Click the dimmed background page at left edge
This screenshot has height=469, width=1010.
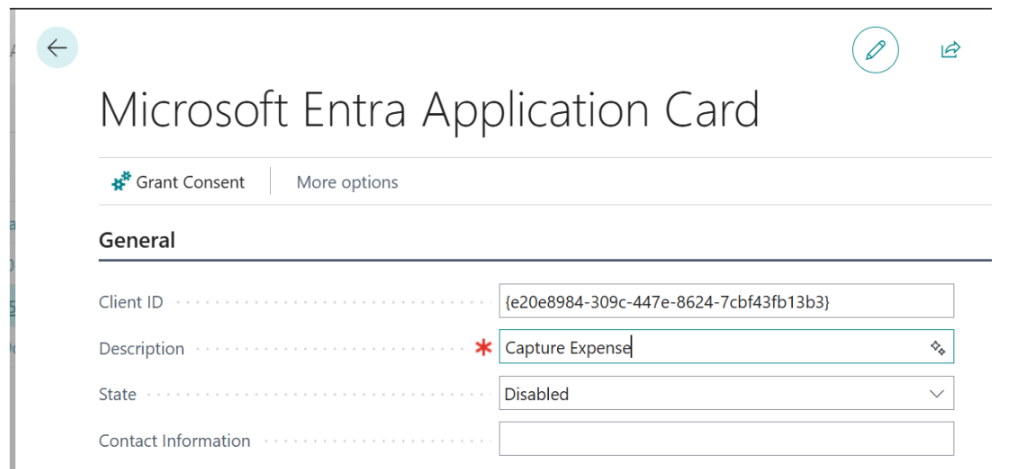7,258
